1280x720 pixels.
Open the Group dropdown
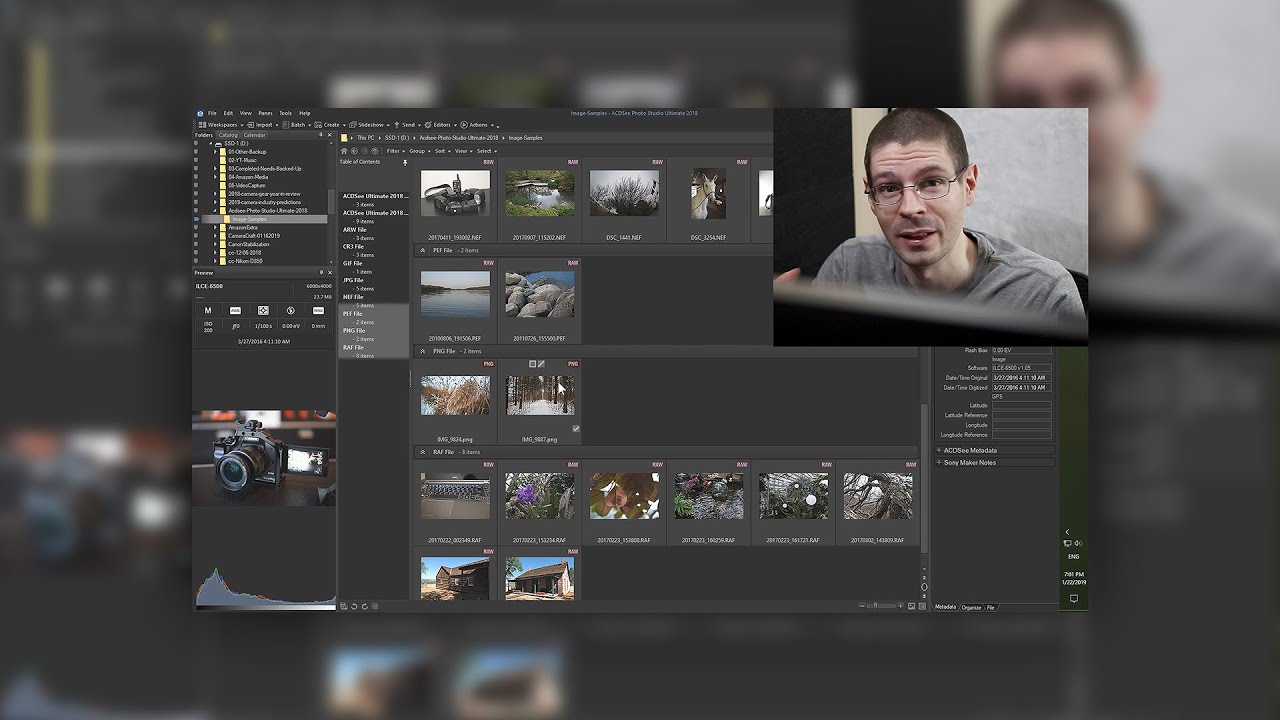click(x=419, y=151)
